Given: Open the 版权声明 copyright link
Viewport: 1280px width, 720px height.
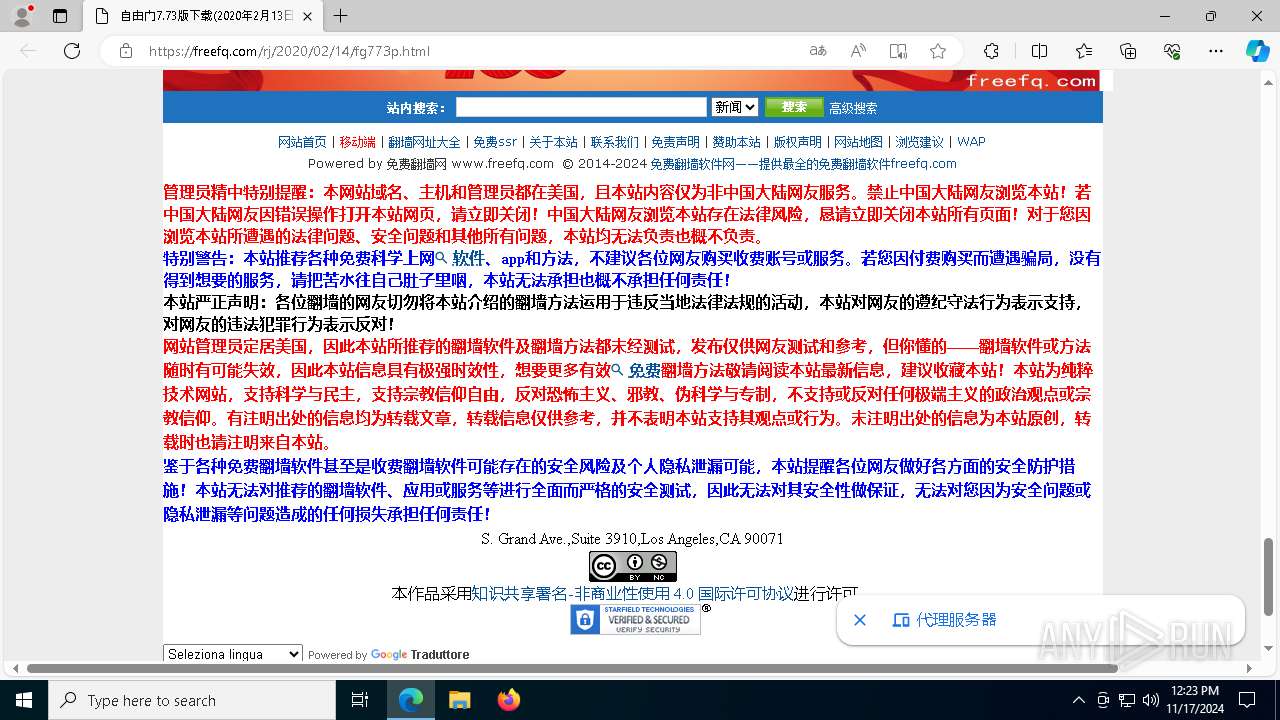Looking at the screenshot, I should [x=797, y=142].
